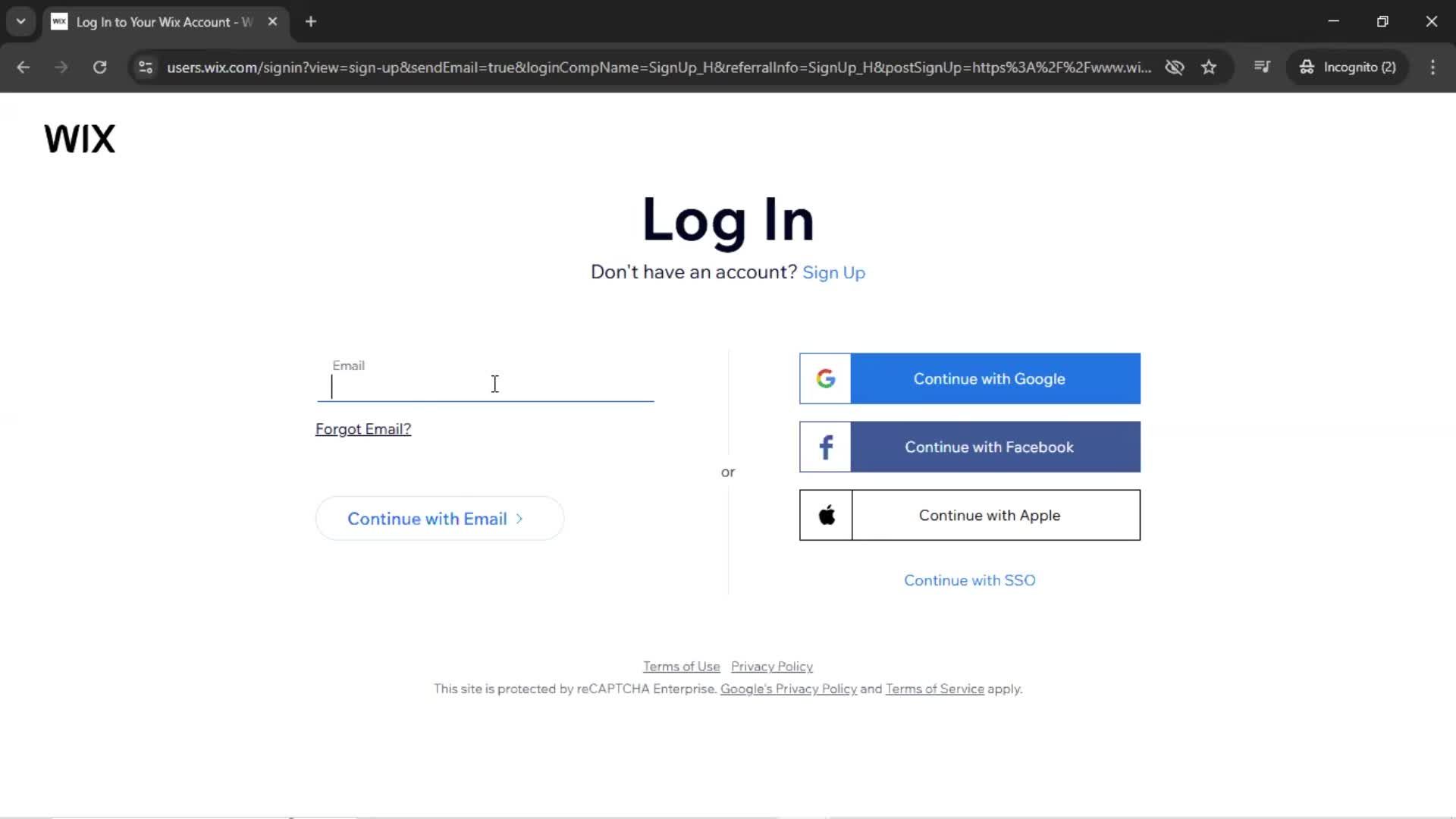Image resolution: width=1456 pixels, height=819 pixels.
Task: Open Google's Privacy Policy link
Action: 788,689
